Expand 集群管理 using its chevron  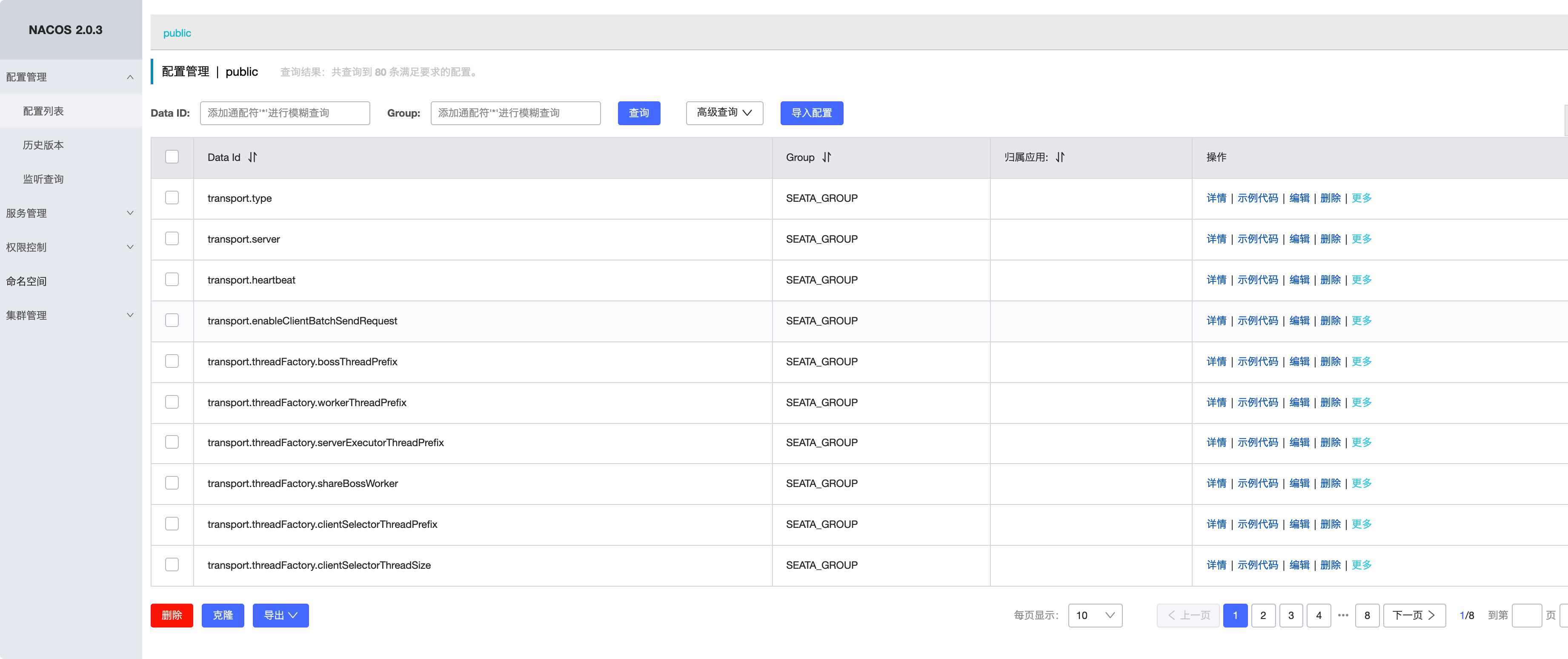[130, 315]
